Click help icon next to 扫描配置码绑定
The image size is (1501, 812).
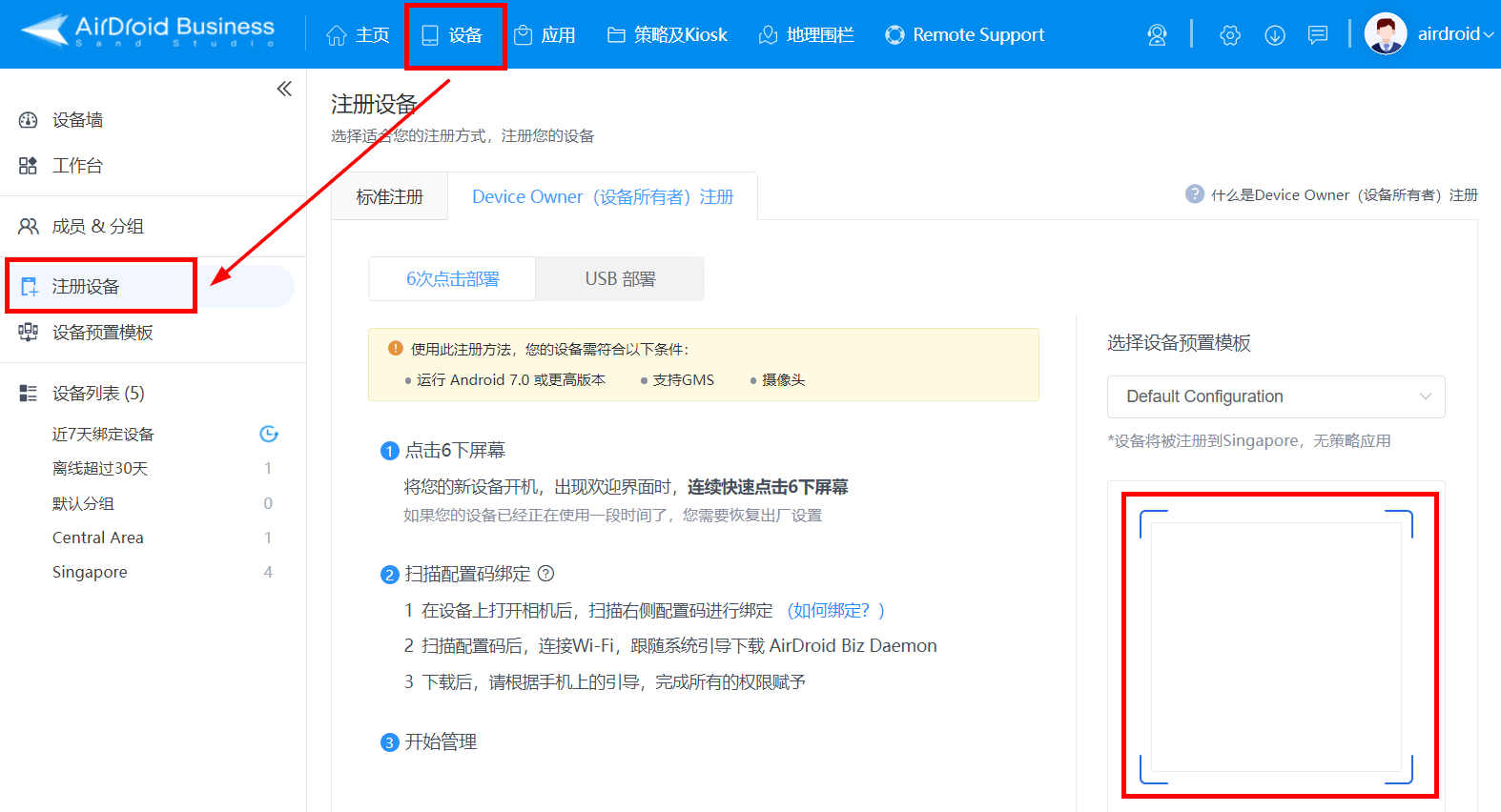click(546, 574)
